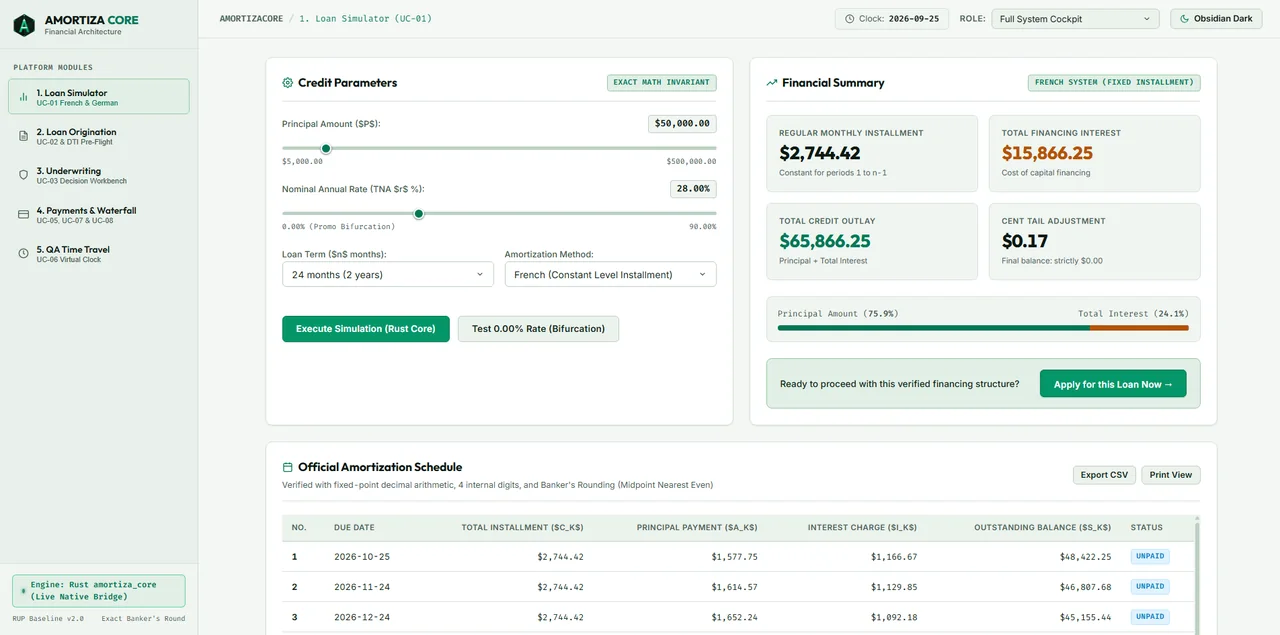Open Print View of the schedule
The image size is (1280, 635).
pyautogui.click(x=1171, y=475)
